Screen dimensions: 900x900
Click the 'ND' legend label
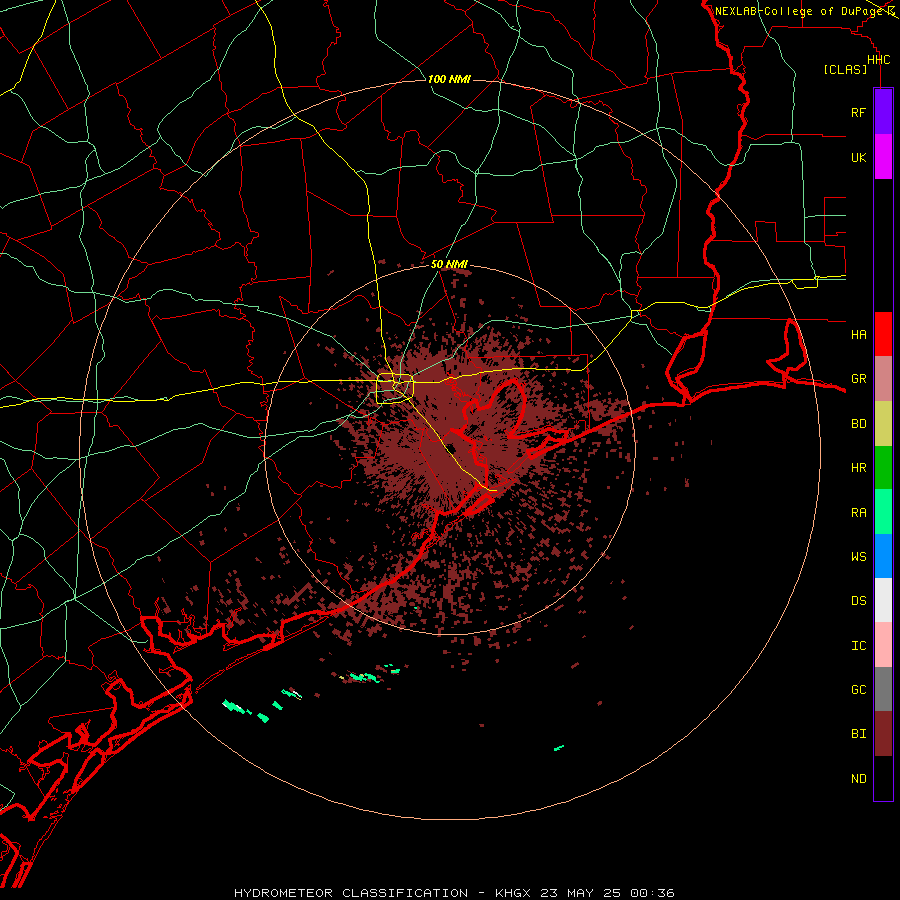858,779
